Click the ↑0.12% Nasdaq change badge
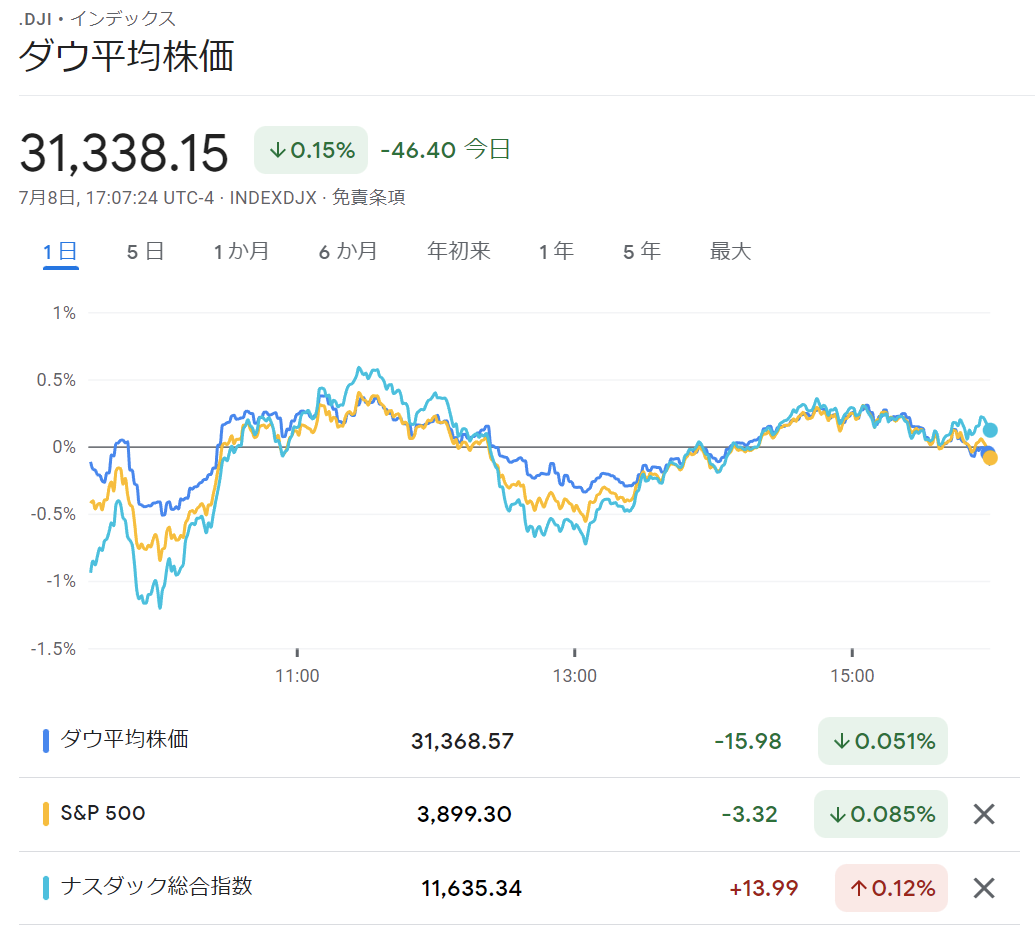1035x930 pixels. coord(892,888)
